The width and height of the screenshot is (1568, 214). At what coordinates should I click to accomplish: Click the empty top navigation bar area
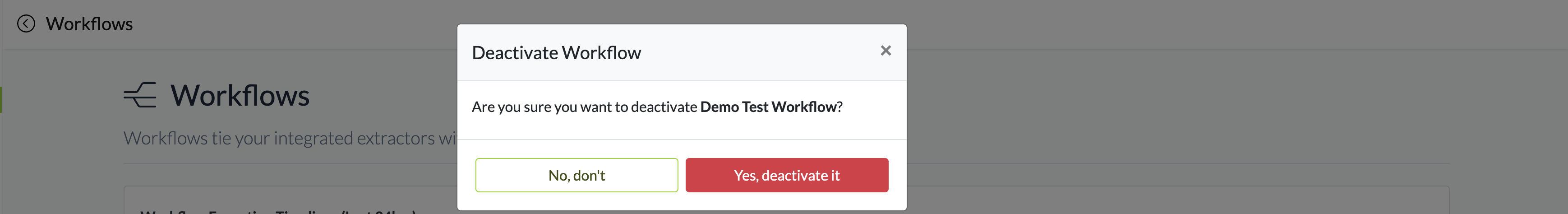(x=1157, y=24)
